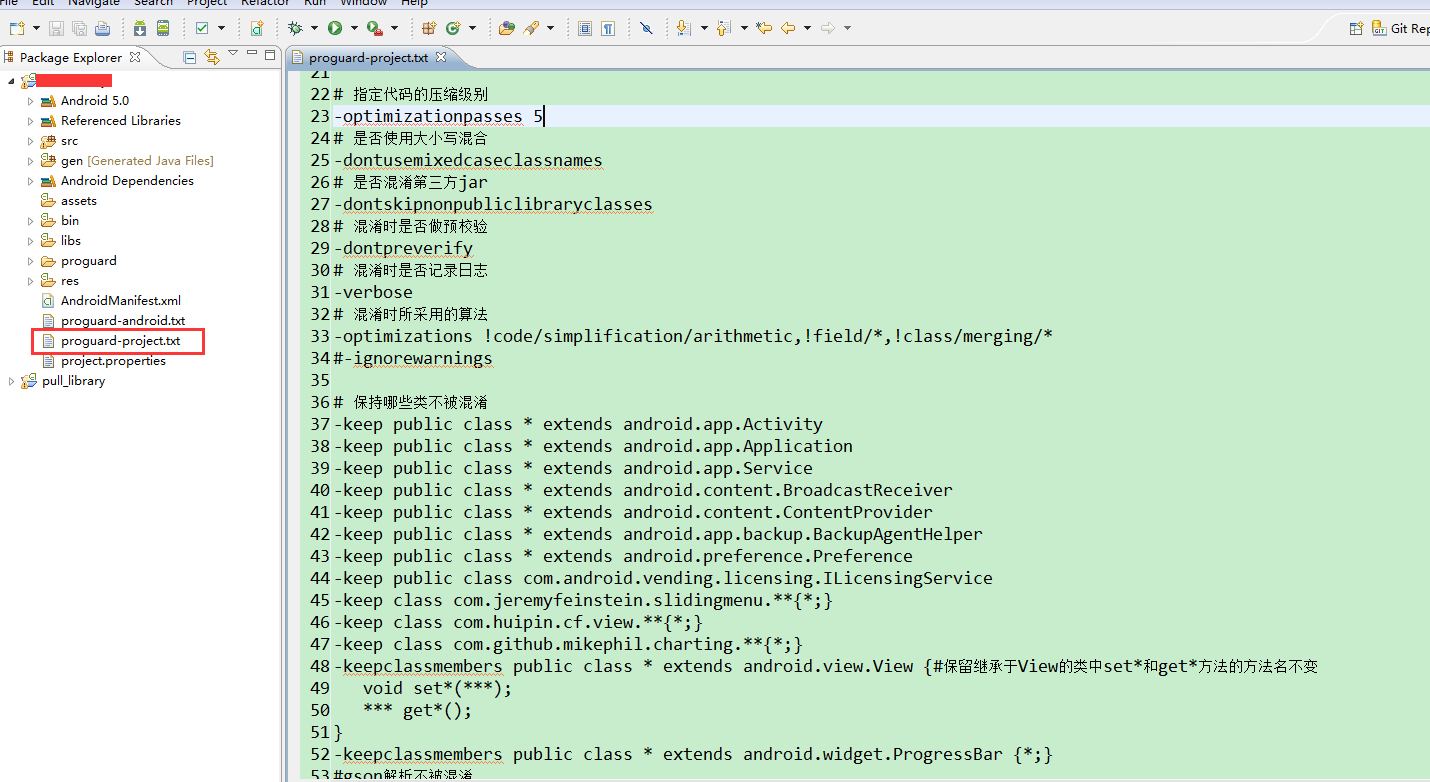Select the assets folder
The height and width of the screenshot is (782, 1430).
78,200
